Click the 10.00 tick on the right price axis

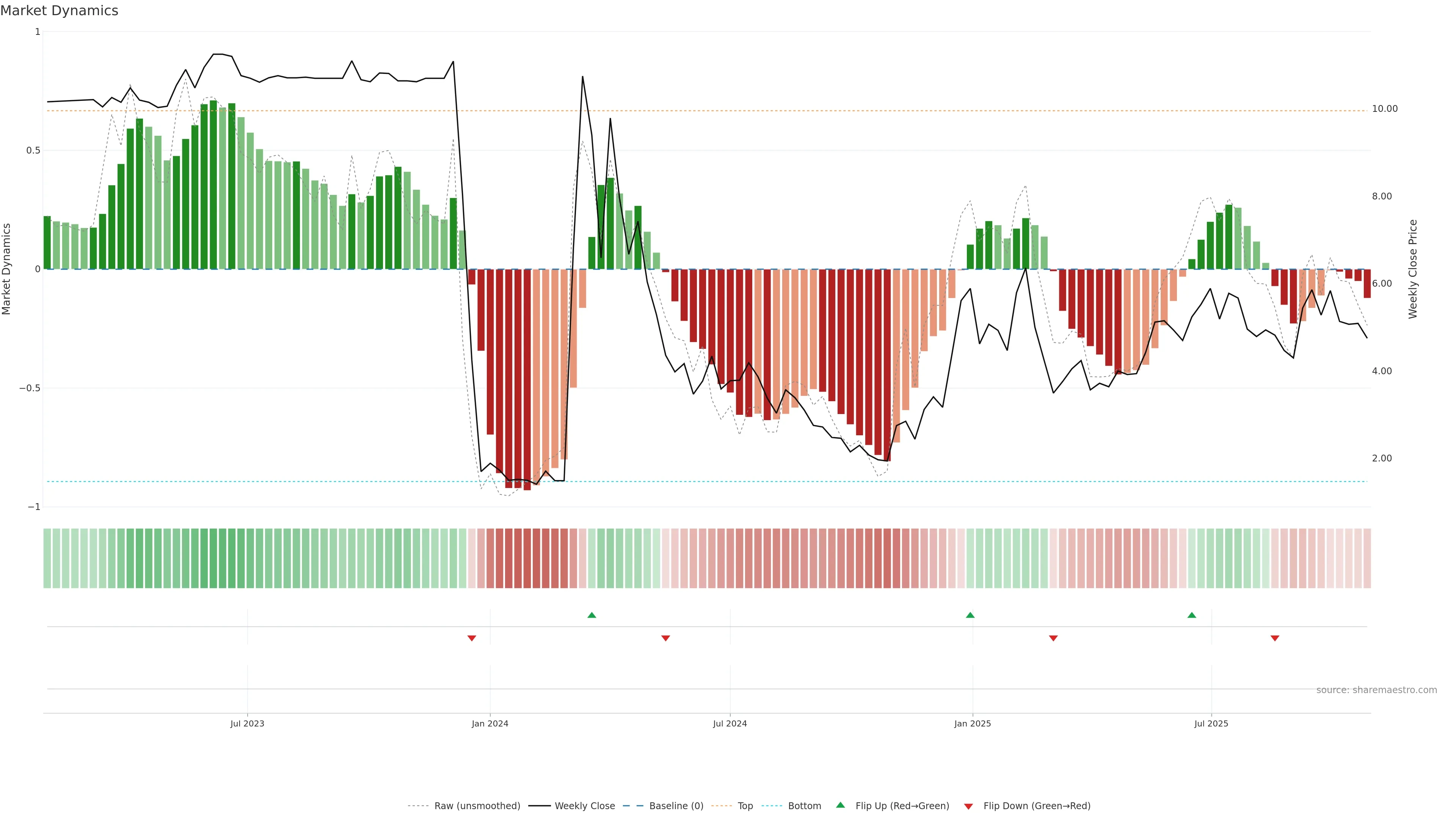click(x=1384, y=108)
